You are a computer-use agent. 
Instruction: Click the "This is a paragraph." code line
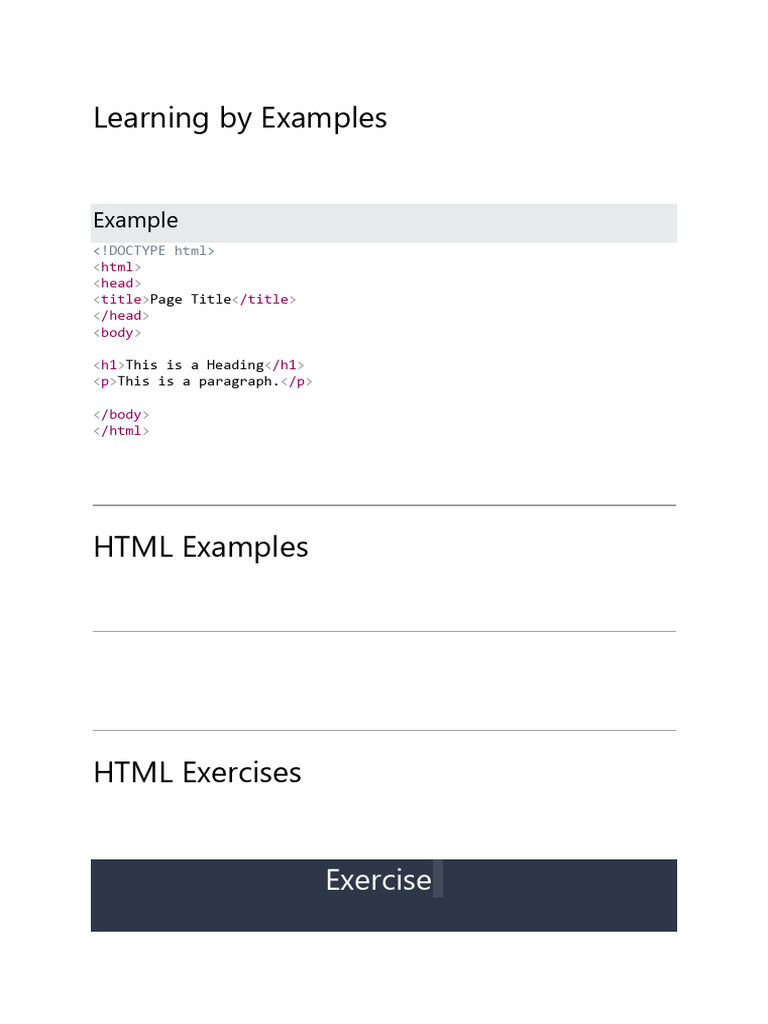tap(203, 381)
